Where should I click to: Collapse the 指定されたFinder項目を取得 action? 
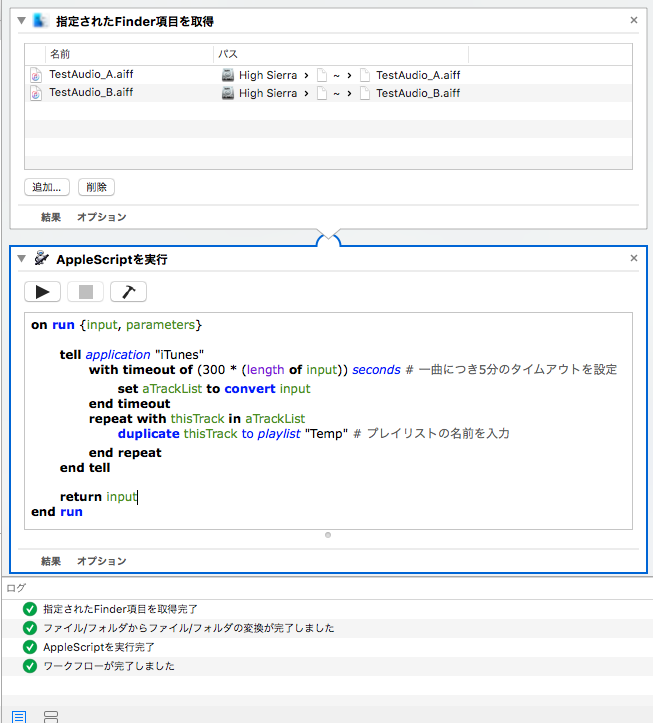coord(22,21)
